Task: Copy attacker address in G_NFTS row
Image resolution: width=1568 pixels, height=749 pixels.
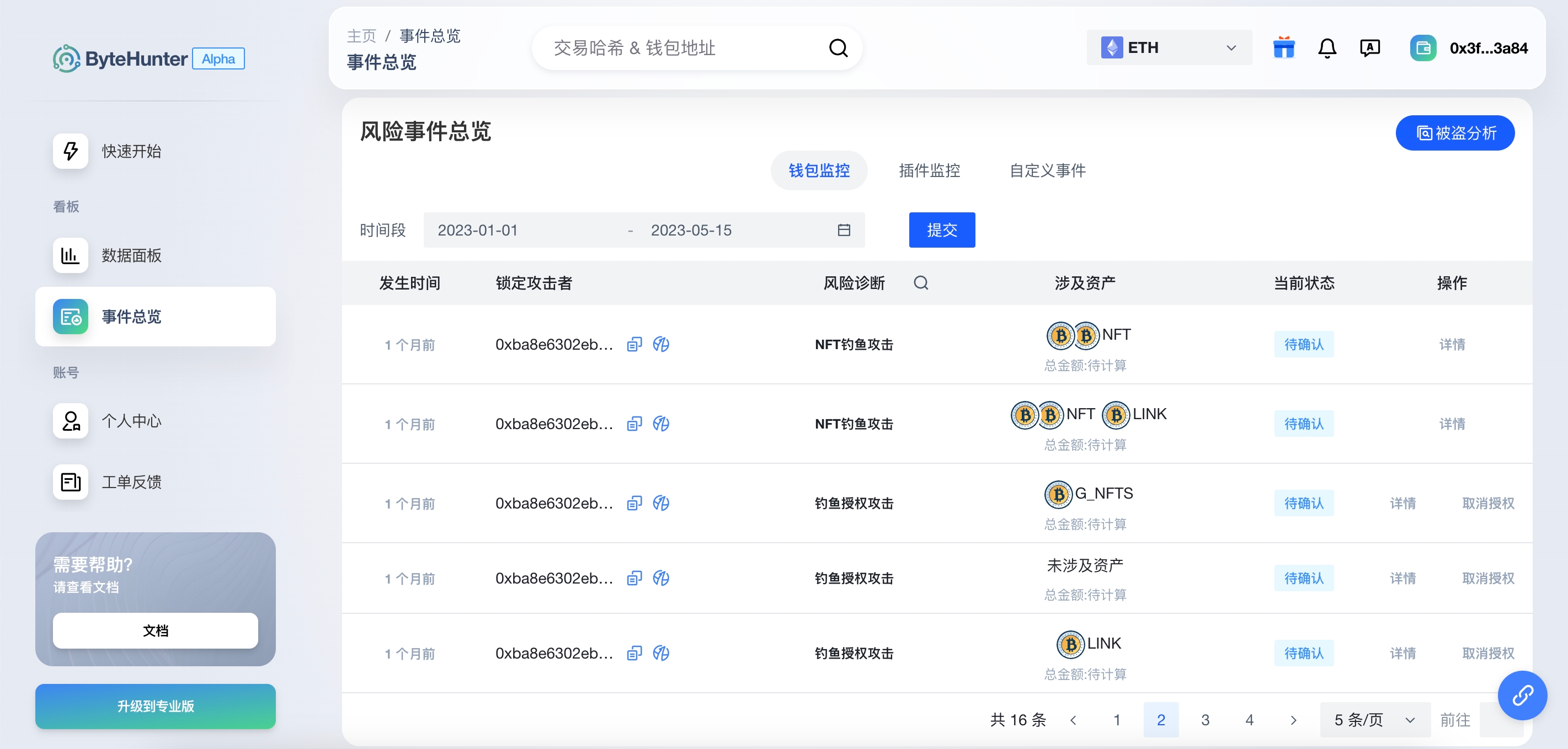Action: pos(634,503)
